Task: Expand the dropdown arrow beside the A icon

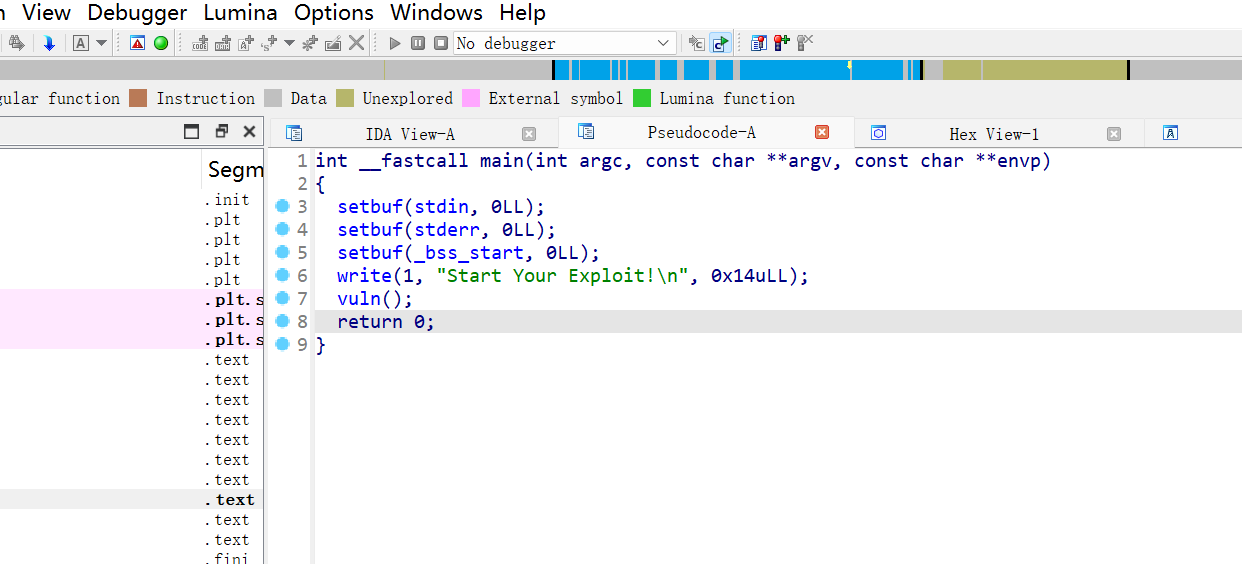Action: point(101,43)
